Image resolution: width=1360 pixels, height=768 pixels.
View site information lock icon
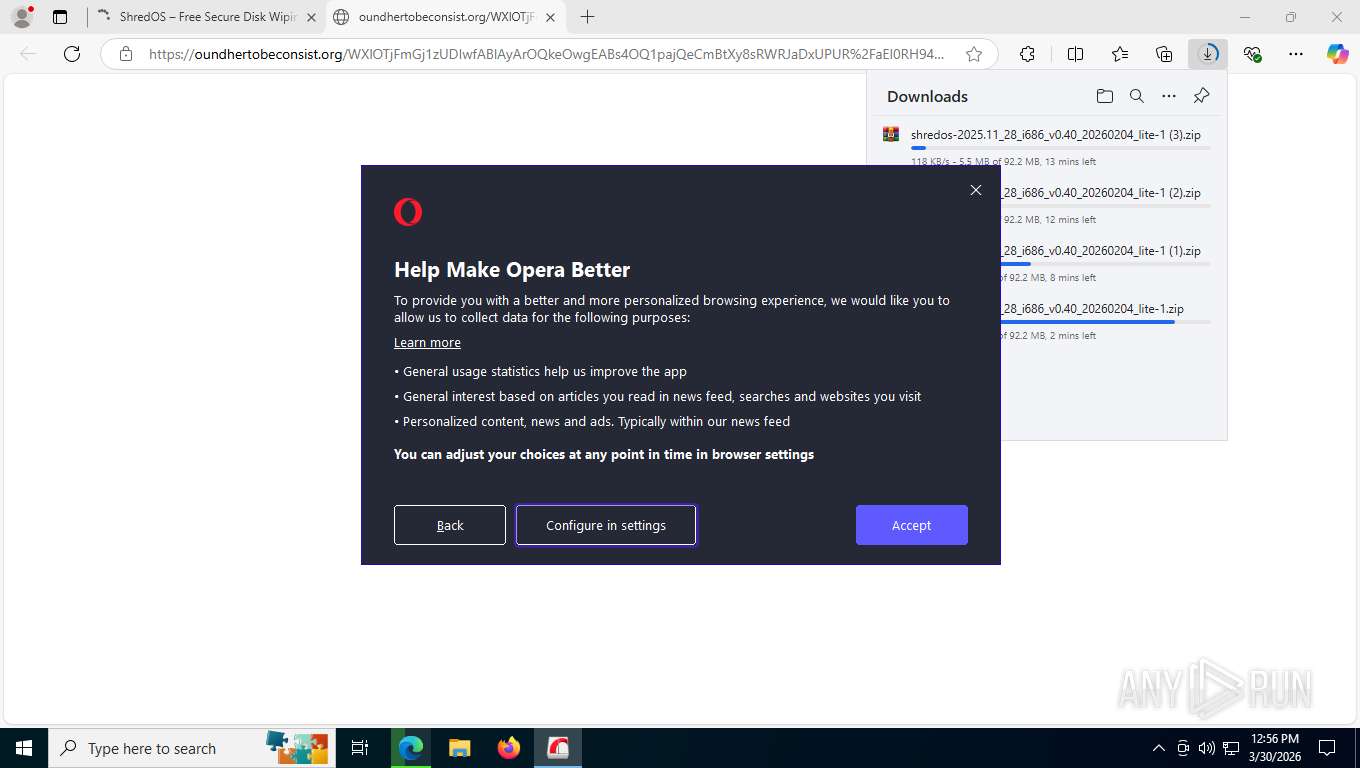(126, 54)
